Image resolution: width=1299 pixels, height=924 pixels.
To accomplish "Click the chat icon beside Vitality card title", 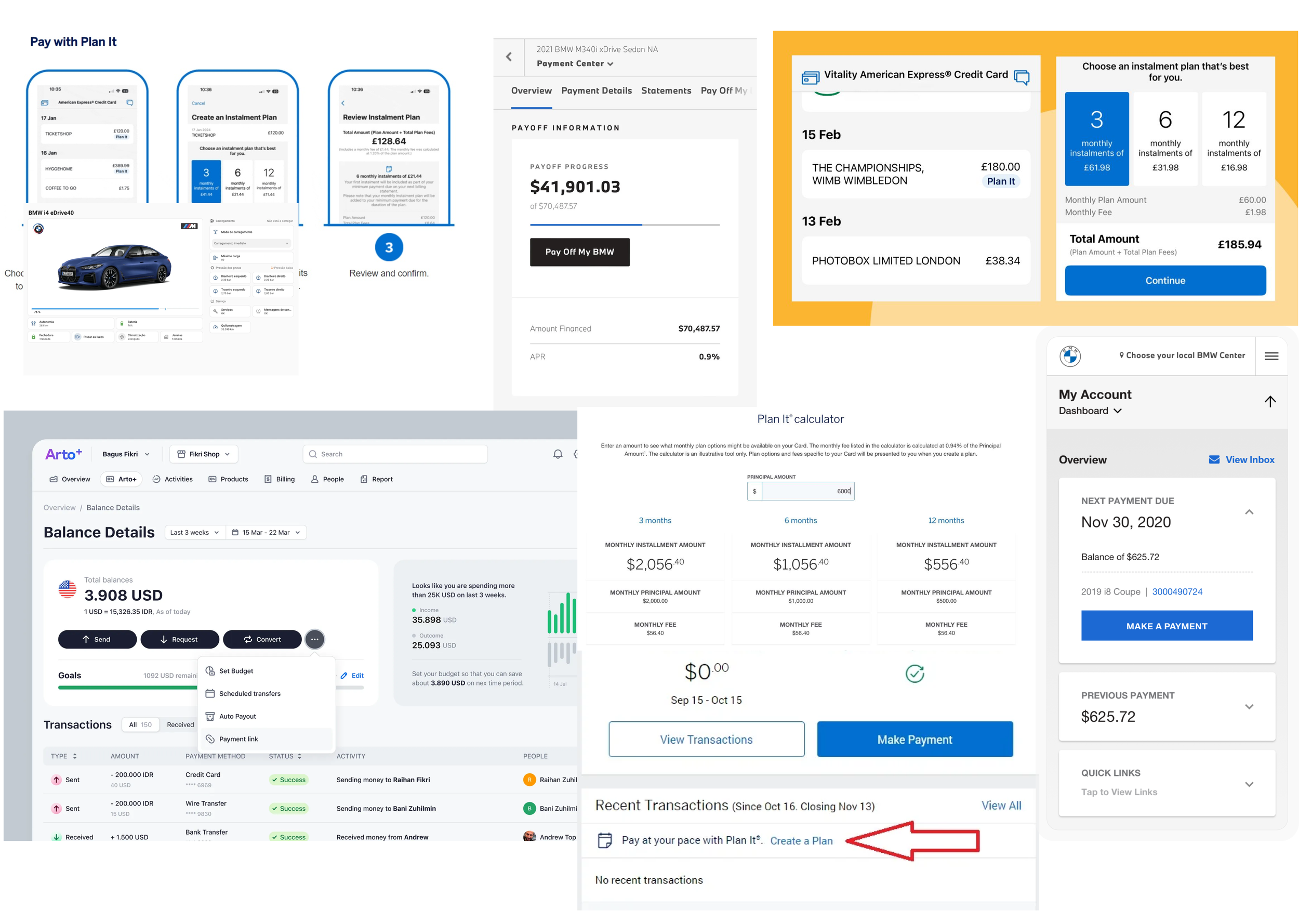I will tap(1022, 77).
